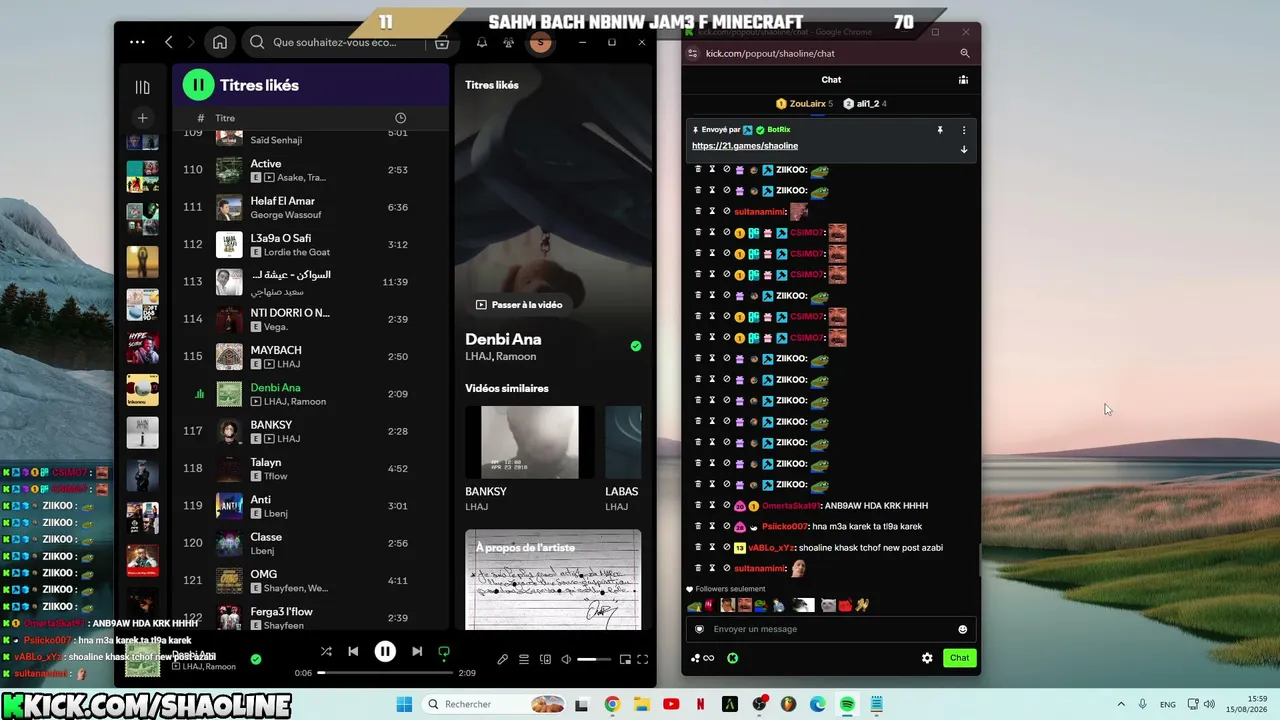Open the BANKSY similar video thumbnail

529,442
